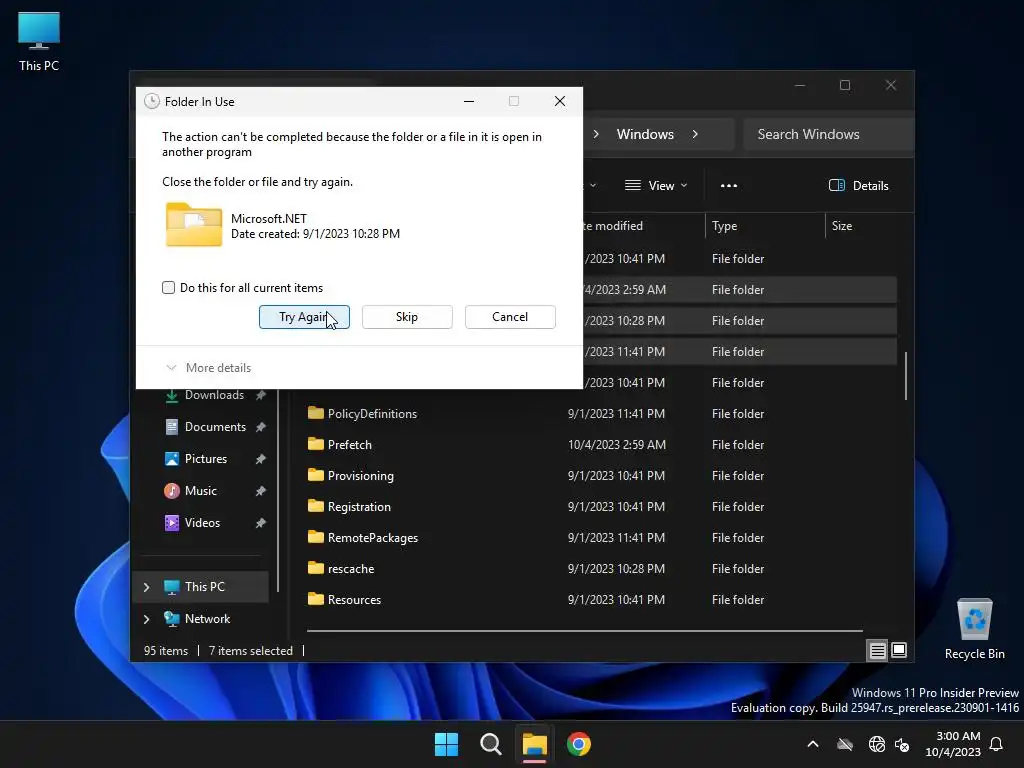Image resolution: width=1024 pixels, height=768 pixels.
Task: Click the vertical scrollbar in file list
Action: 906,376
